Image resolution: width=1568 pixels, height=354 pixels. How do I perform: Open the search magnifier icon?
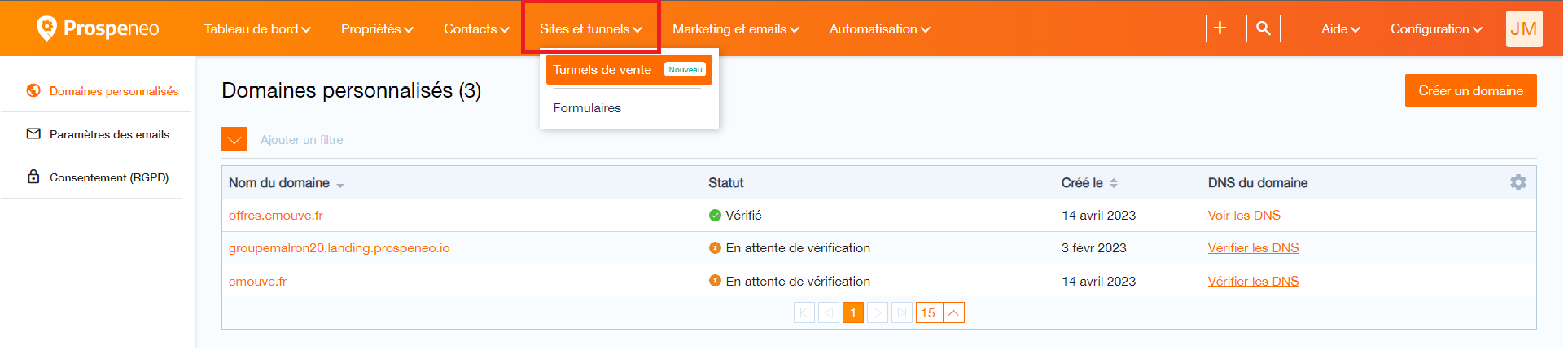click(x=1264, y=28)
